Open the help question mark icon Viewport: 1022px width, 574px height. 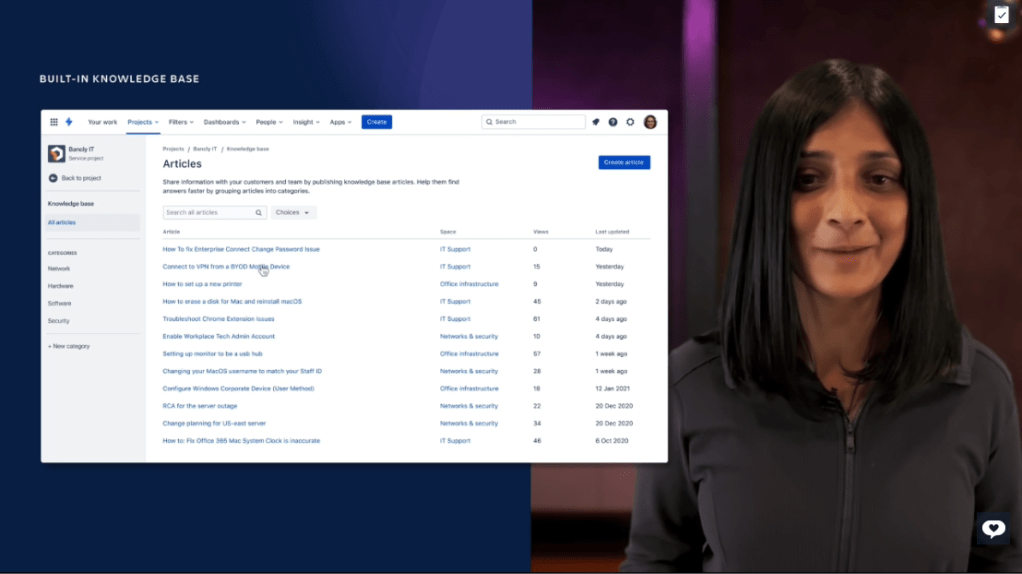tap(613, 122)
